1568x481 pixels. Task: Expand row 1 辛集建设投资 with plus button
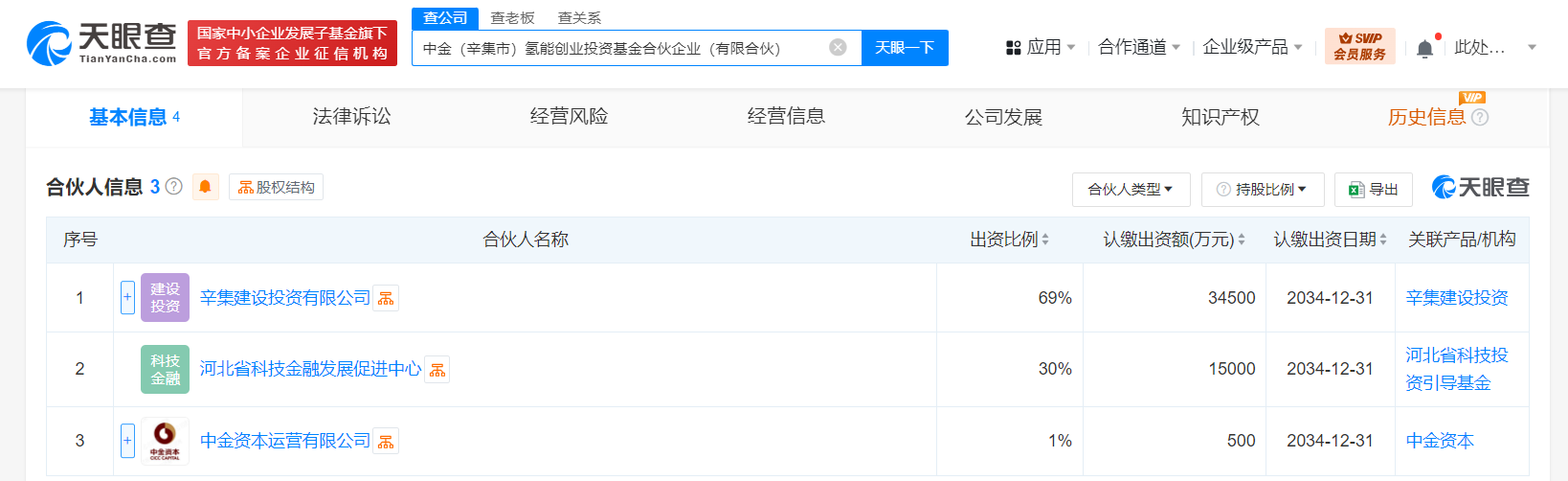(127, 297)
